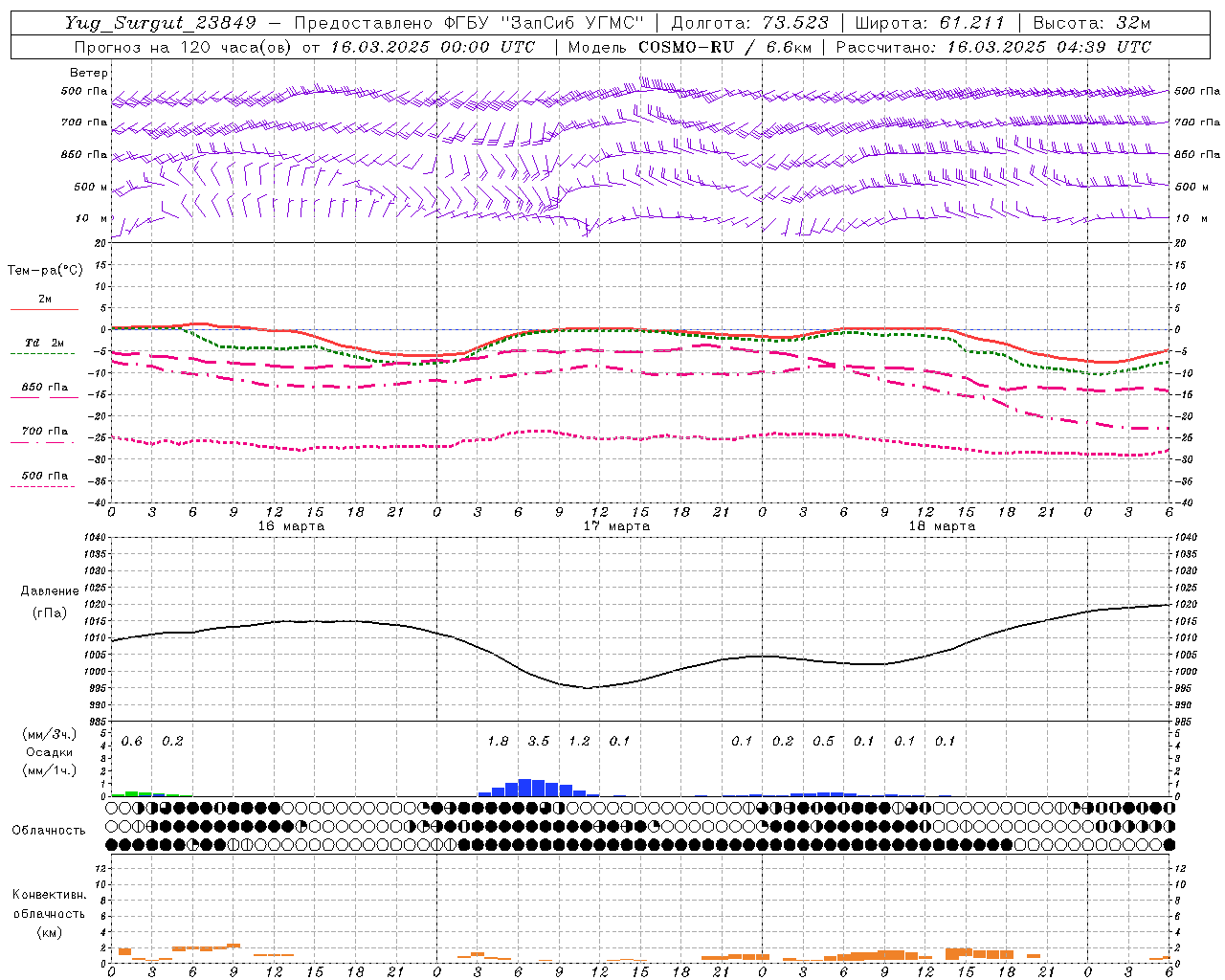Click the 16 марта date label

pyautogui.click(x=292, y=526)
